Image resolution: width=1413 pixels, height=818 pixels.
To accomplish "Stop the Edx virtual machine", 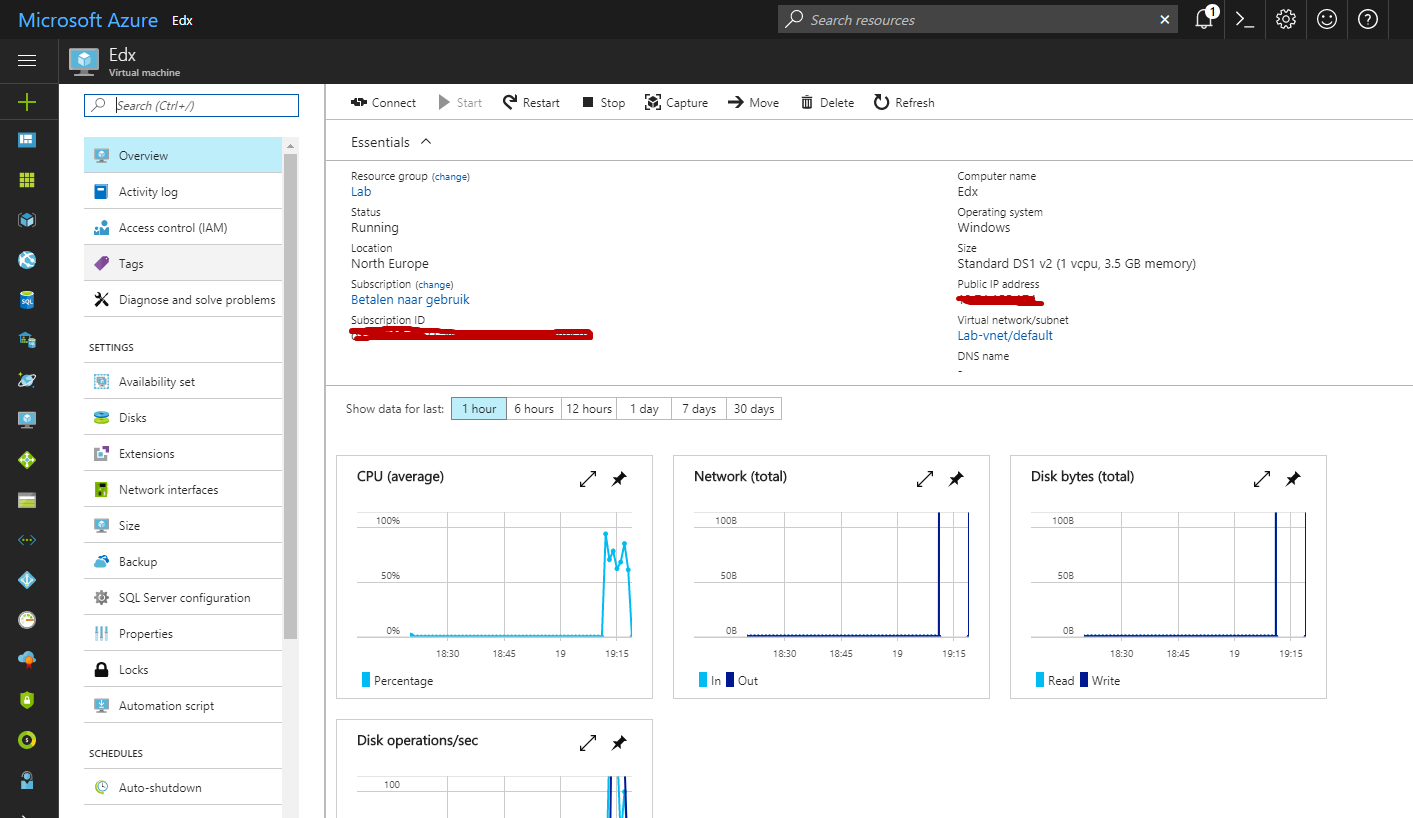I will click(603, 101).
